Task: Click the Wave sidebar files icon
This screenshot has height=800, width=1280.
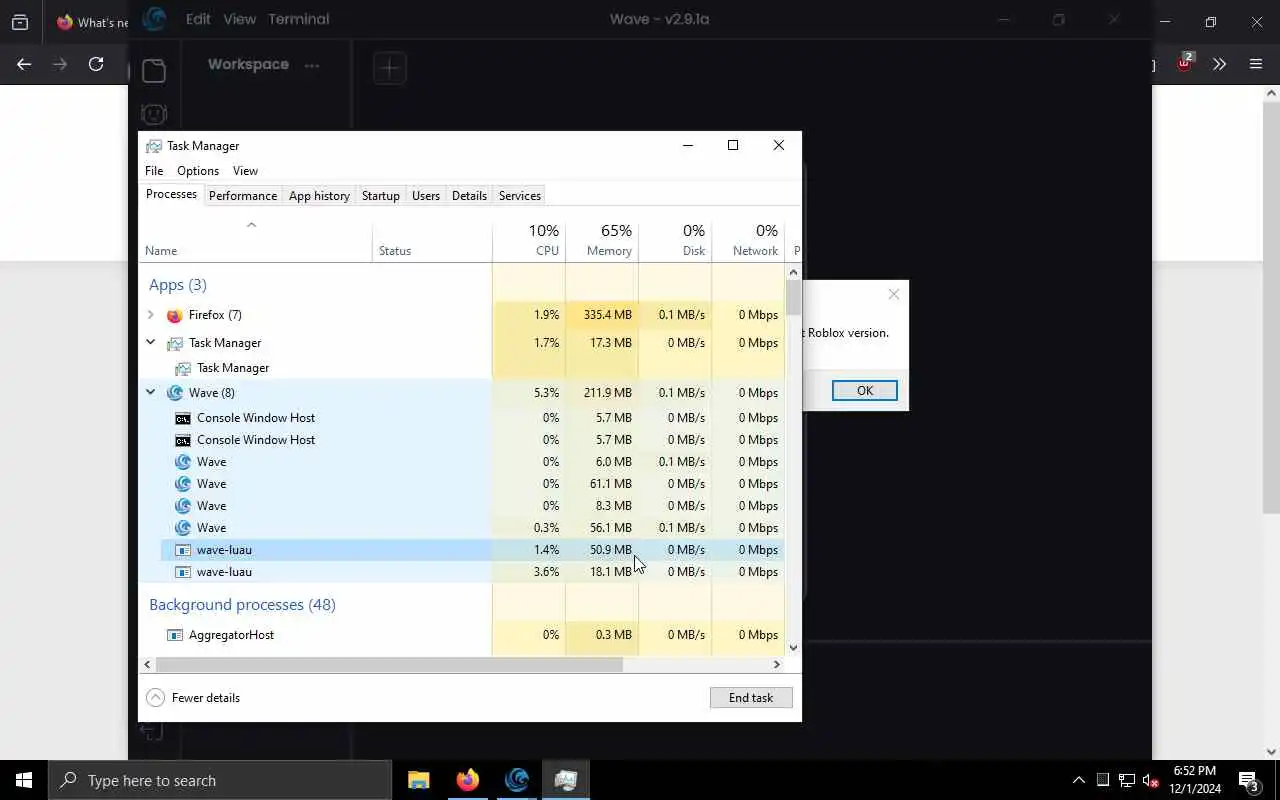Action: click(x=154, y=70)
